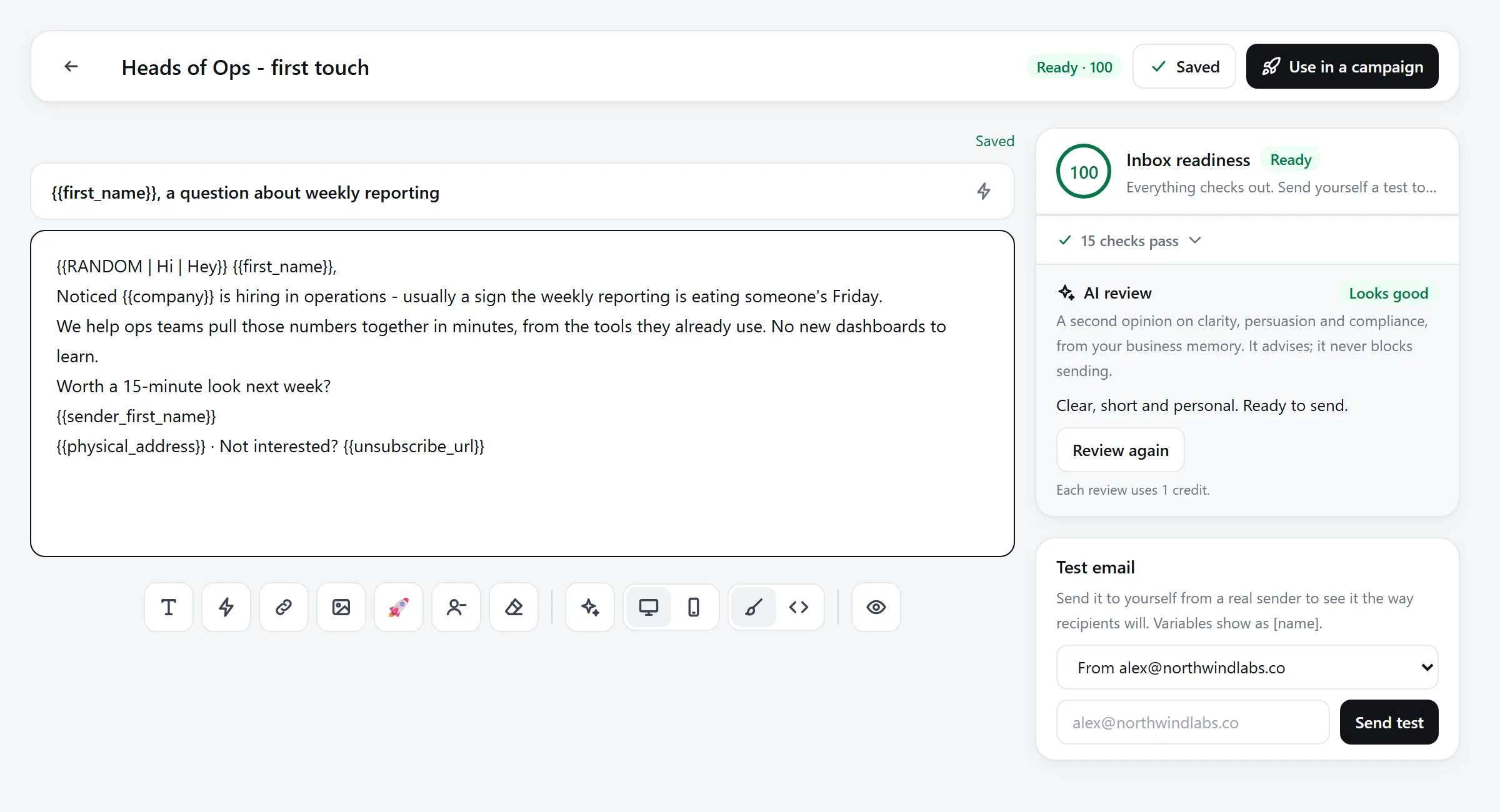Click the 'Inbox readiness' heading
The image size is (1500, 812).
pyautogui.click(x=1188, y=160)
